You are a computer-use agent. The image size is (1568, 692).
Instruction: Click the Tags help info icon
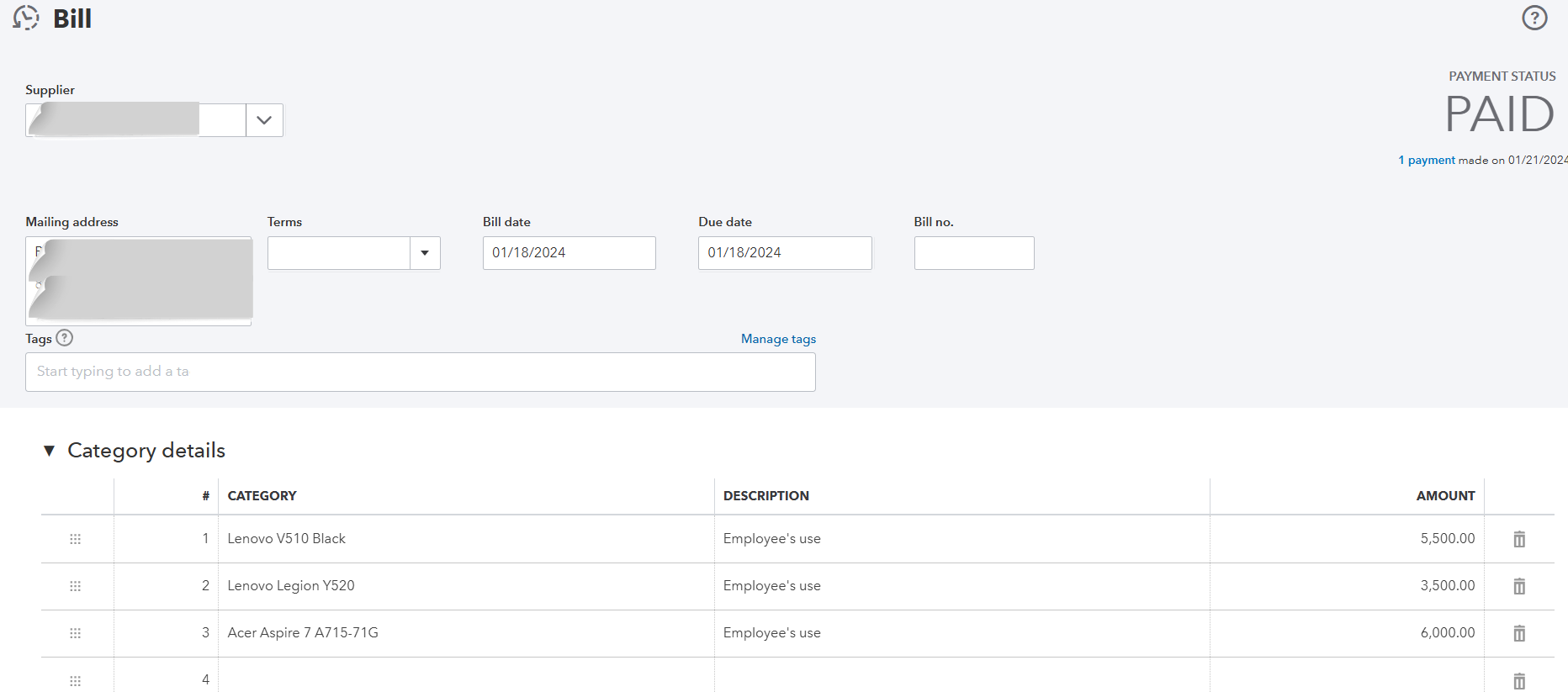65,338
